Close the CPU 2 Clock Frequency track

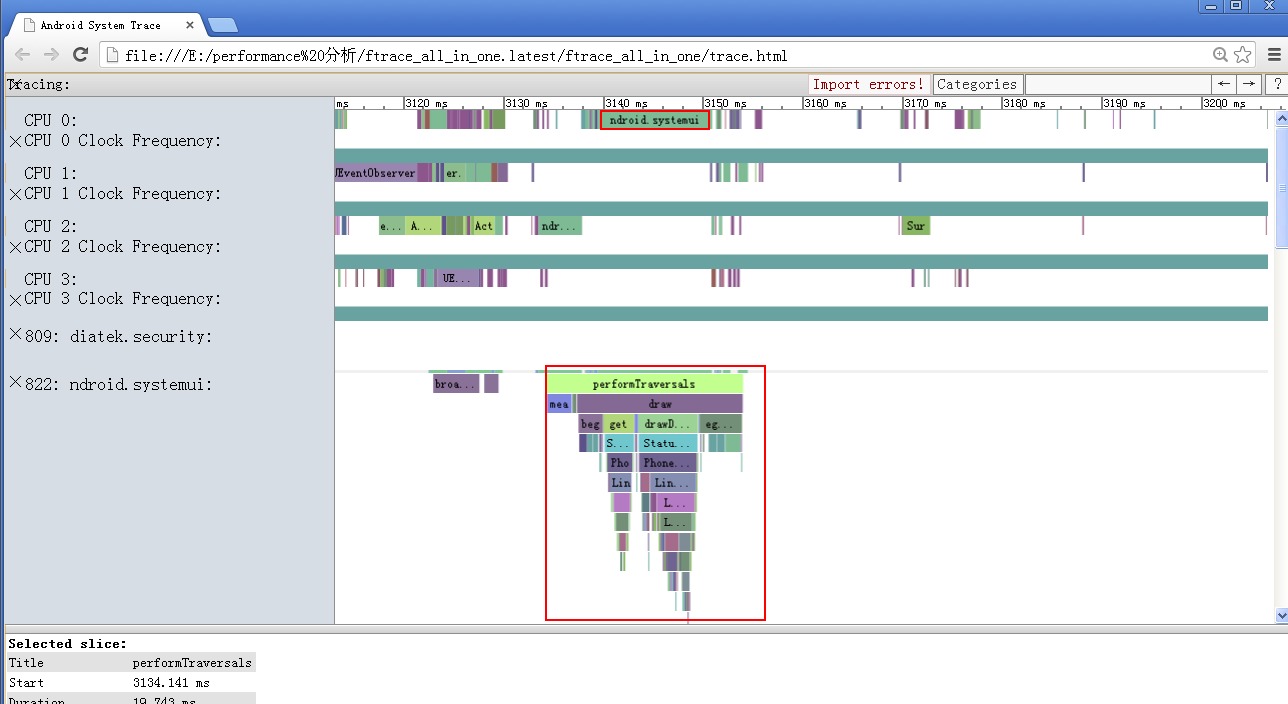[x=15, y=247]
